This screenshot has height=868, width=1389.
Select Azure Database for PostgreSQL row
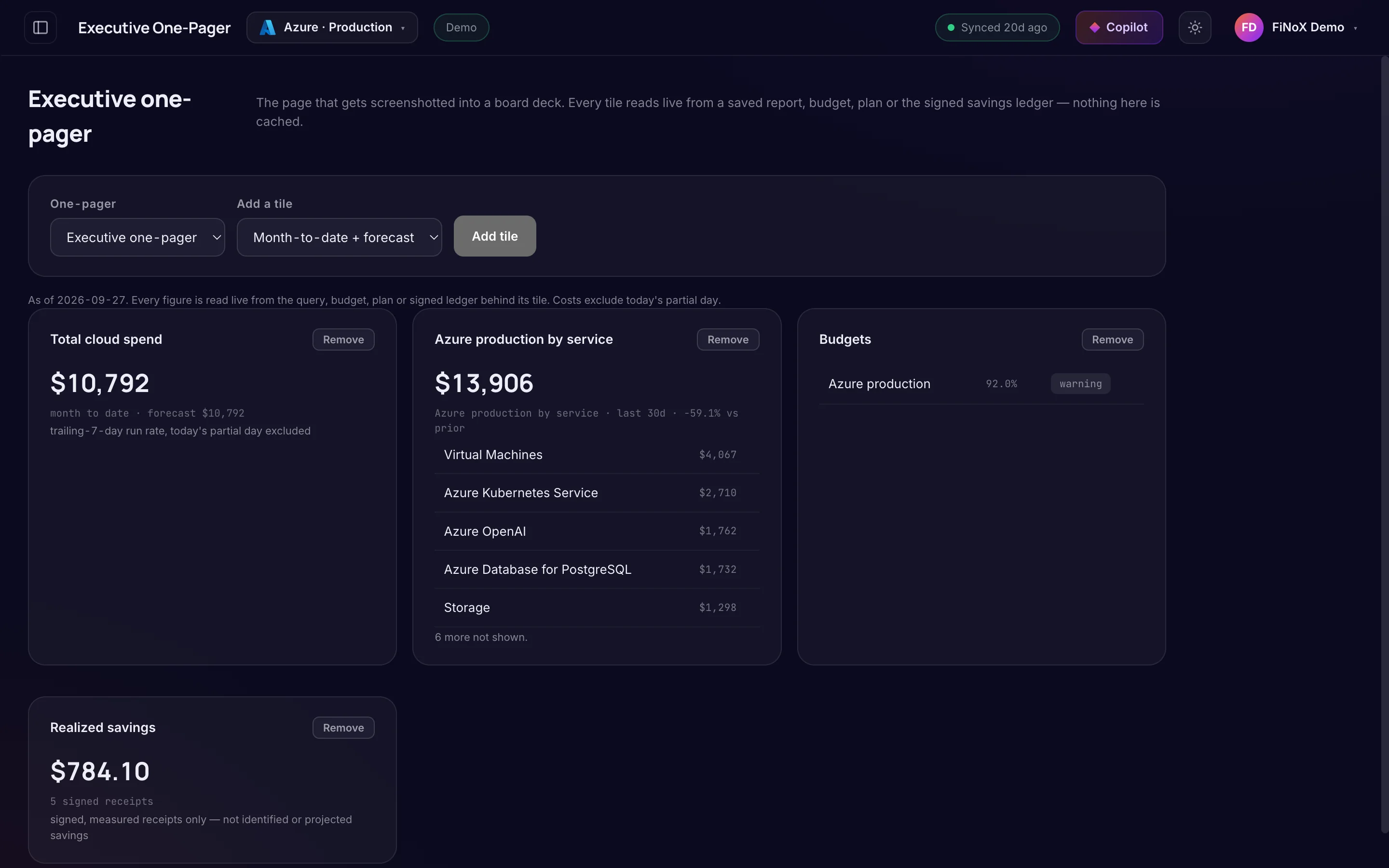pyautogui.click(x=597, y=570)
